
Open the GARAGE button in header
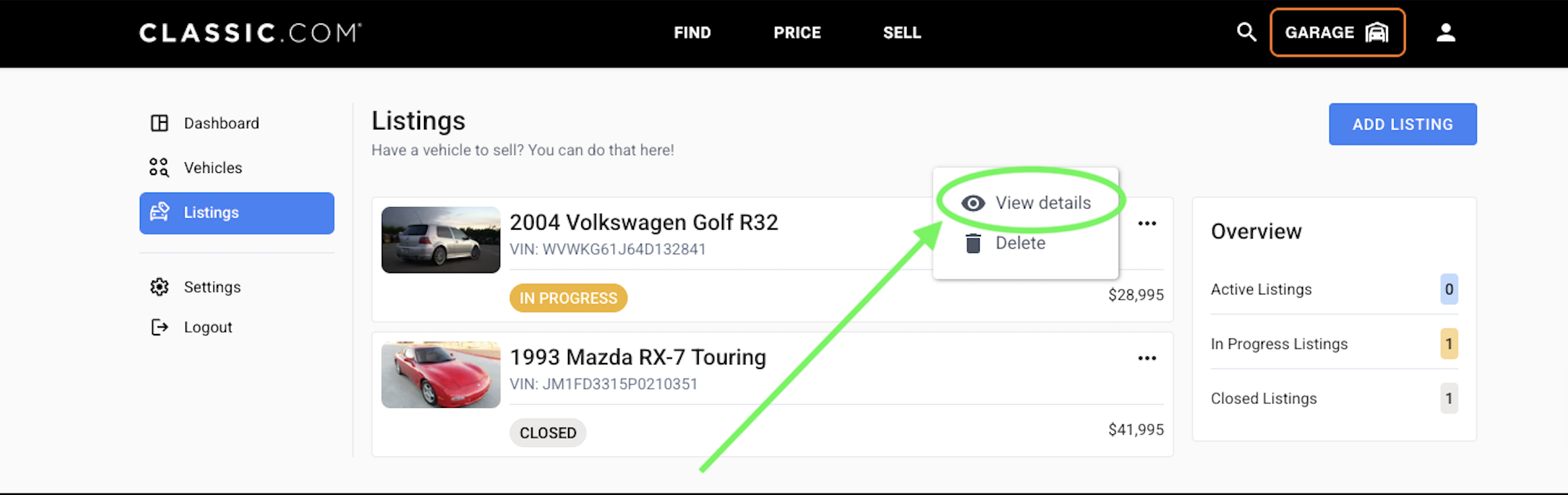tap(1337, 32)
